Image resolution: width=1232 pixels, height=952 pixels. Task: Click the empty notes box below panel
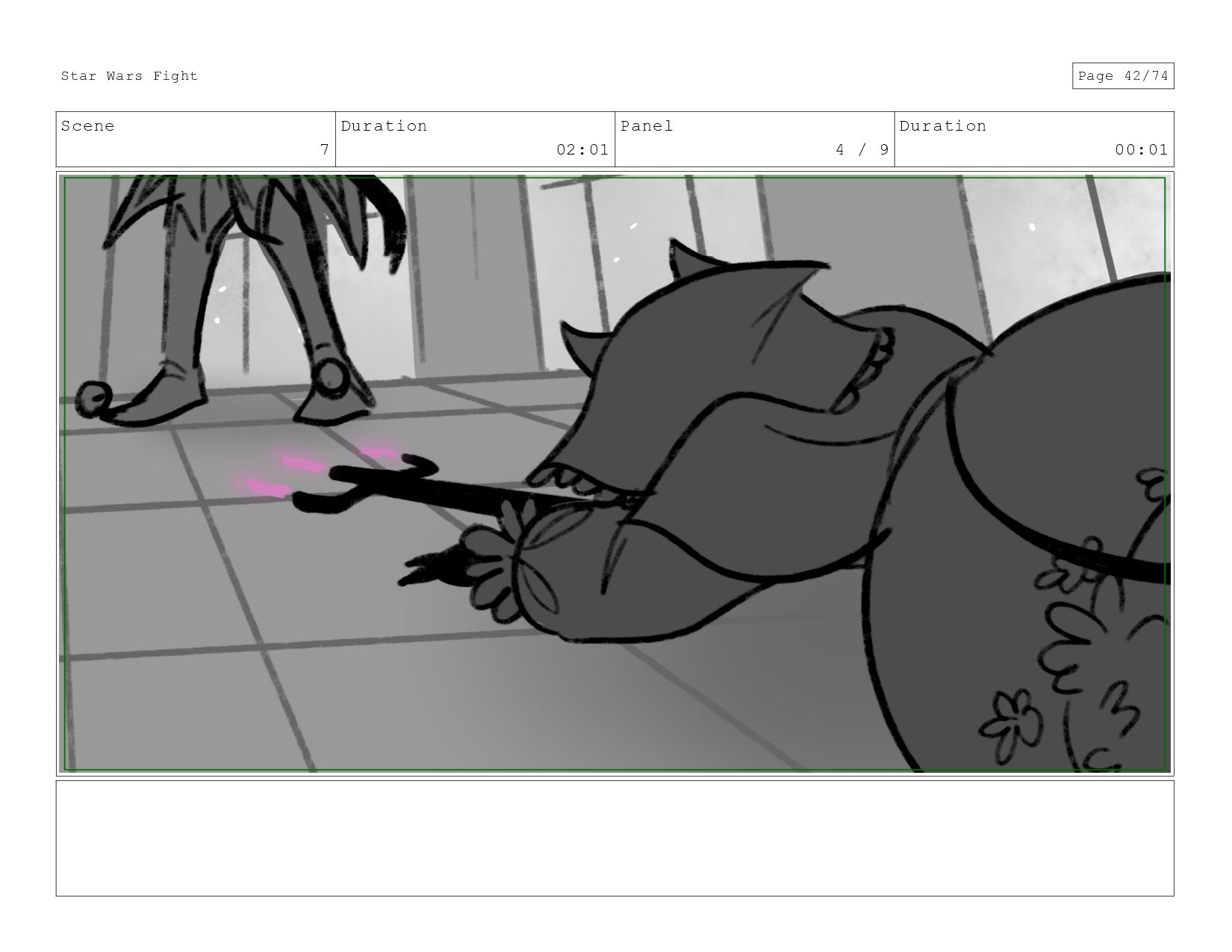point(615,839)
